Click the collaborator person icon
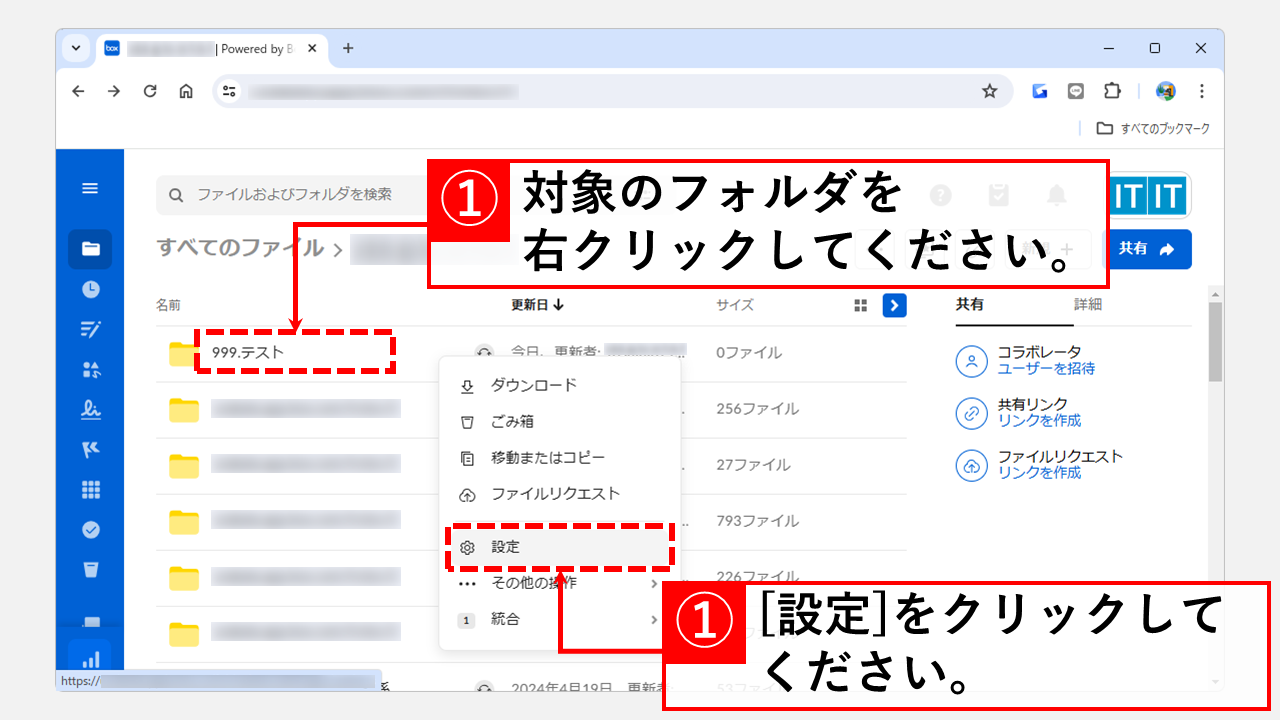1280x720 pixels. 971,360
